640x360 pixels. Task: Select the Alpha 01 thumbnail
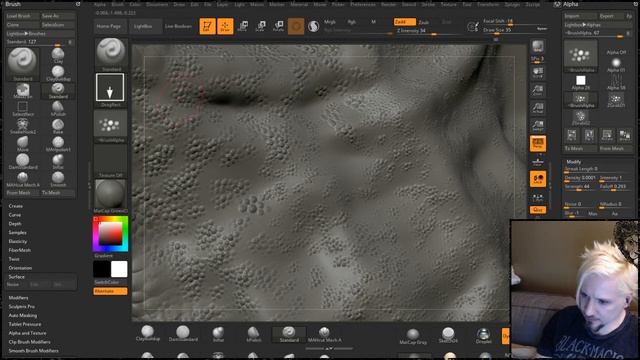pyautogui.click(x=616, y=65)
